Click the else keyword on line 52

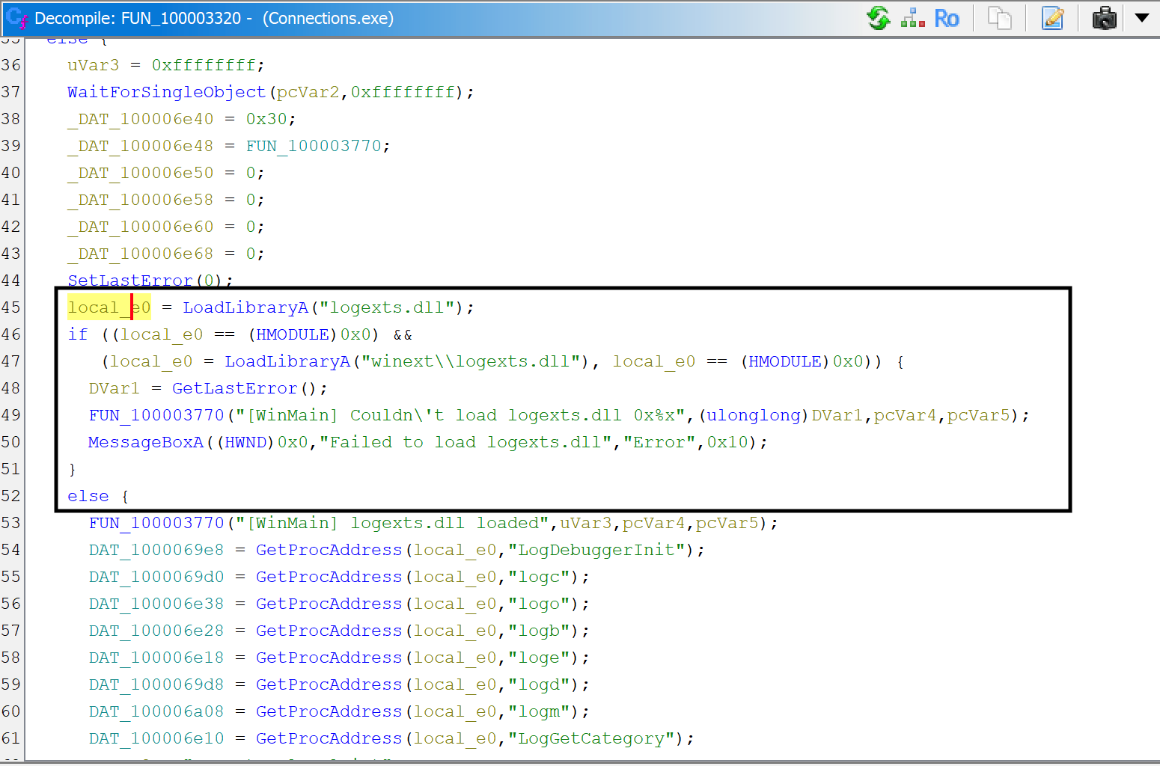[x=88, y=497]
